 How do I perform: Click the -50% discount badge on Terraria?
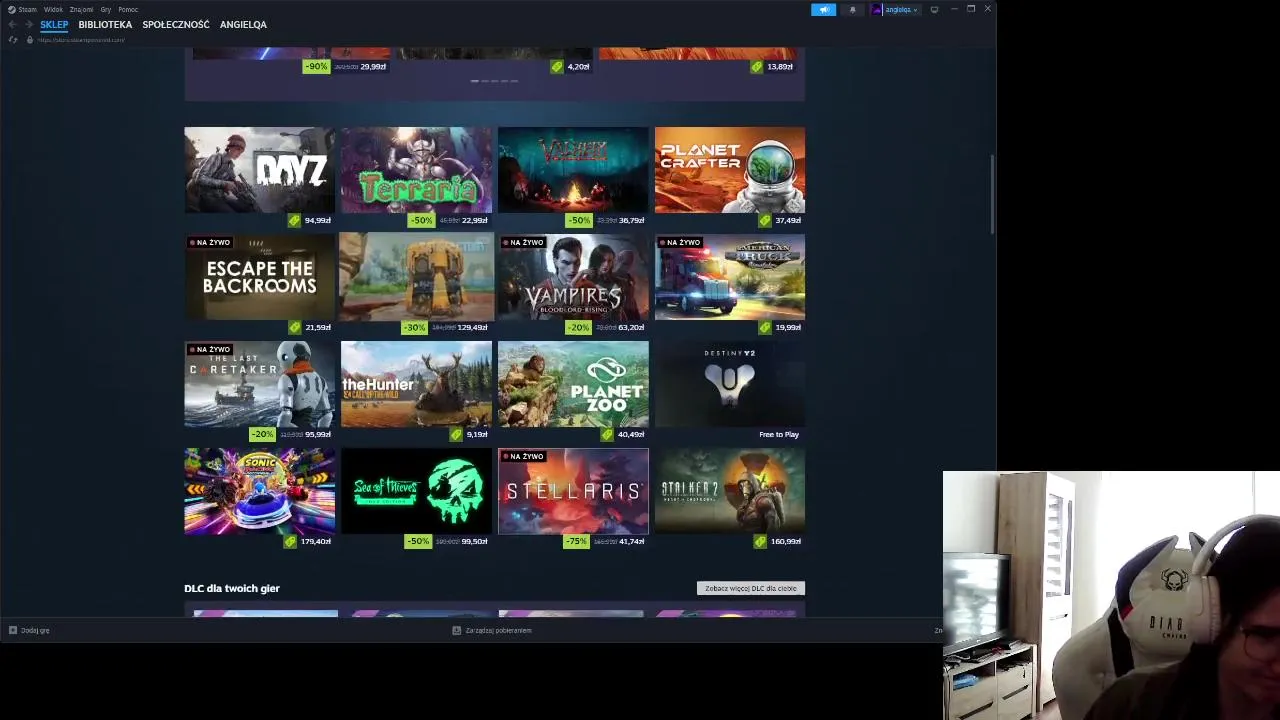tap(421, 220)
